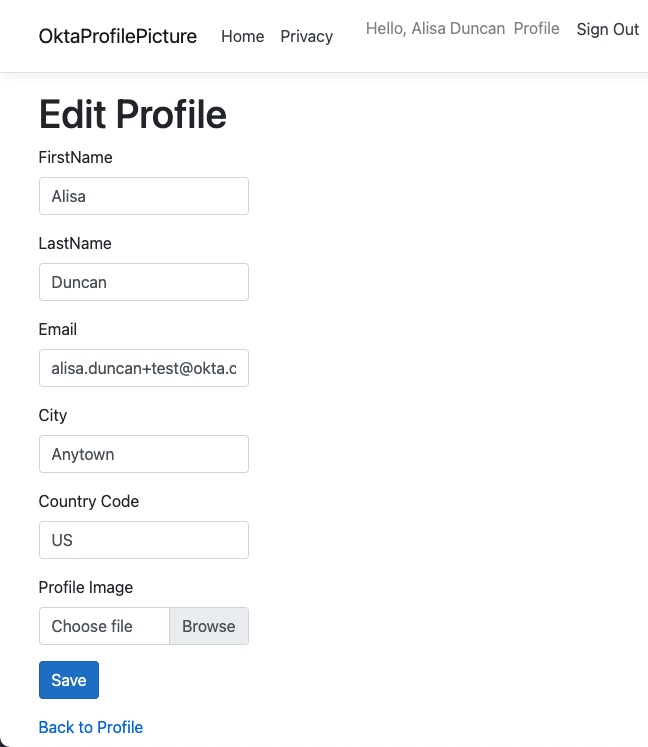Select the Email address input field
This screenshot has height=747, width=648.
click(x=143, y=368)
